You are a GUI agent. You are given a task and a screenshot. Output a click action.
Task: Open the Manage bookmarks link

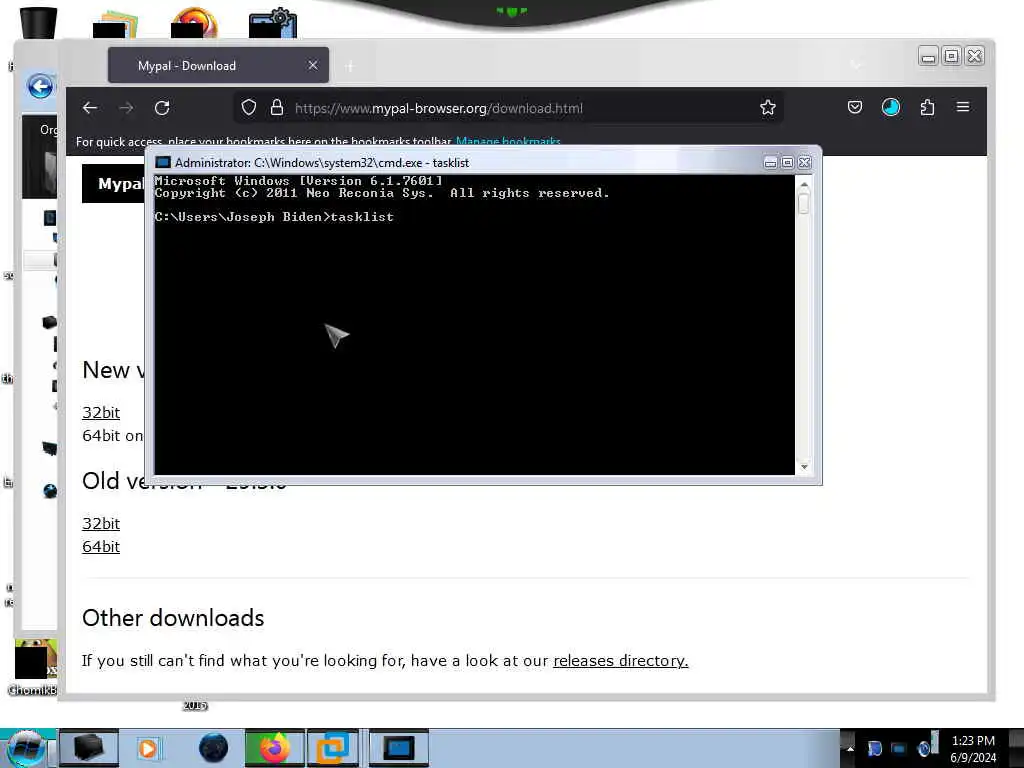(508, 142)
